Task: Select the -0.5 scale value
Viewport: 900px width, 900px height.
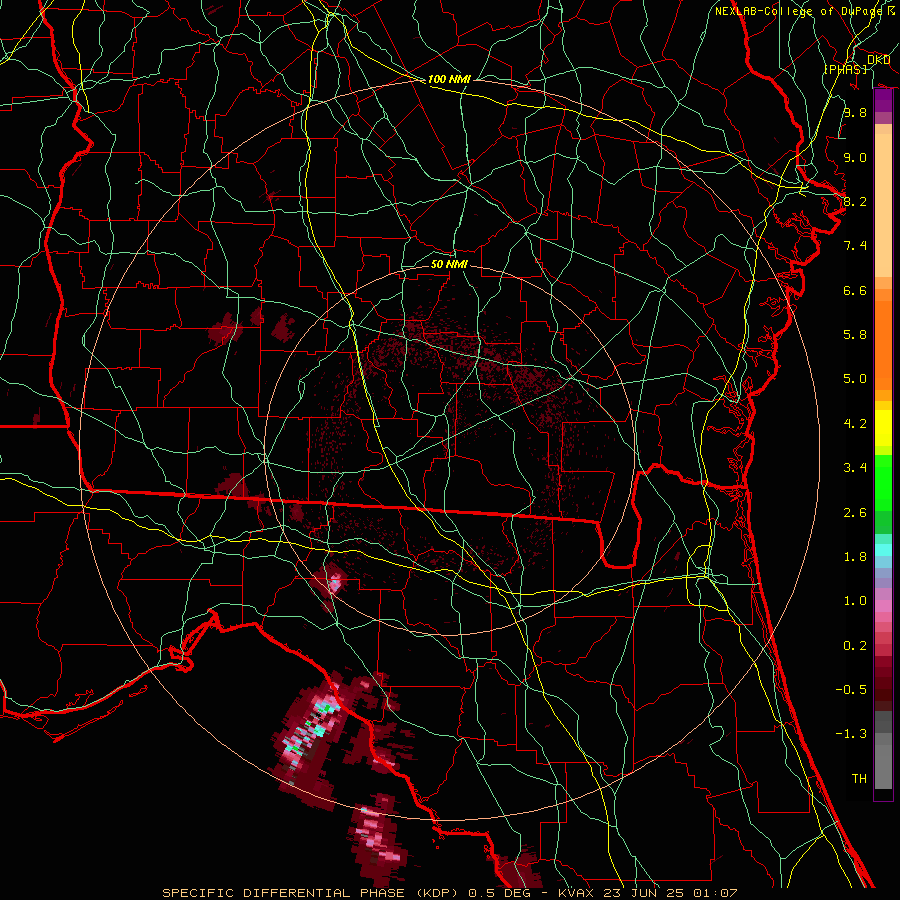Action: pos(851,690)
